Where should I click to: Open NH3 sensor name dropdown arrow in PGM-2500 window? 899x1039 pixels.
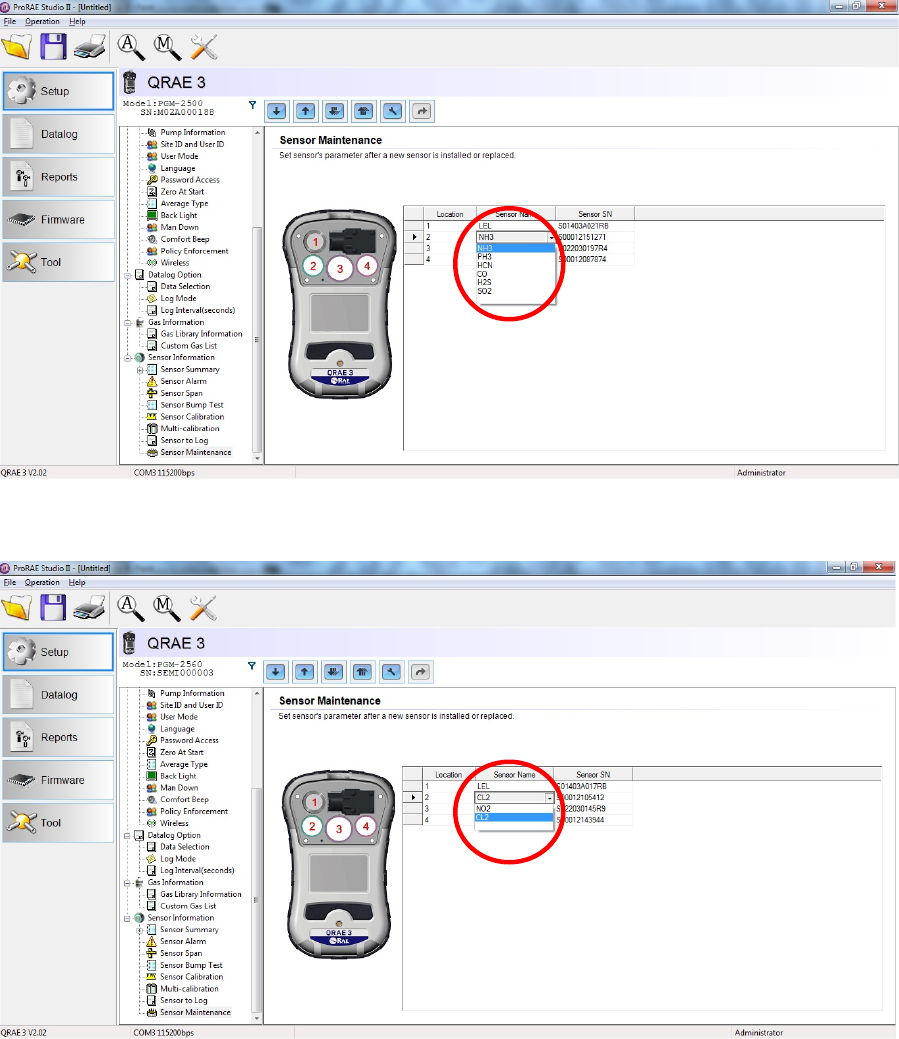click(551, 237)
